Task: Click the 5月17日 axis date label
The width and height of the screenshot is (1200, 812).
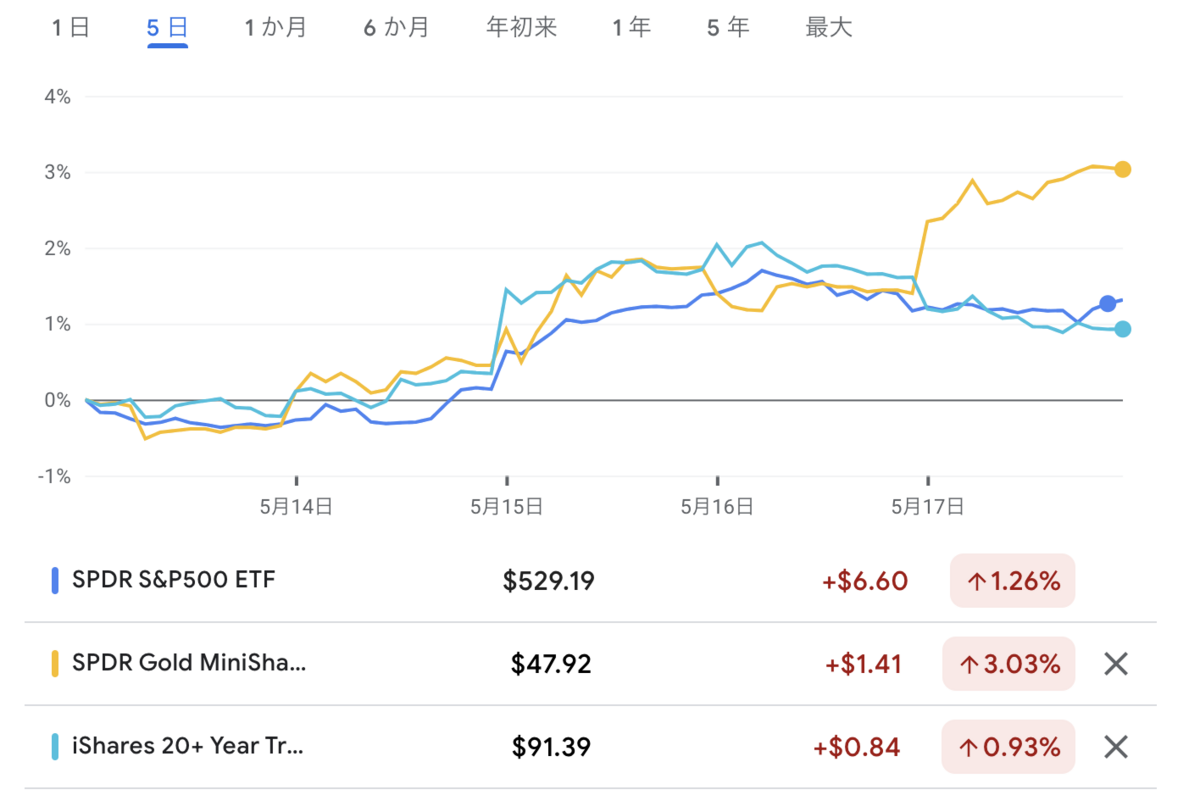Action: 928,507
